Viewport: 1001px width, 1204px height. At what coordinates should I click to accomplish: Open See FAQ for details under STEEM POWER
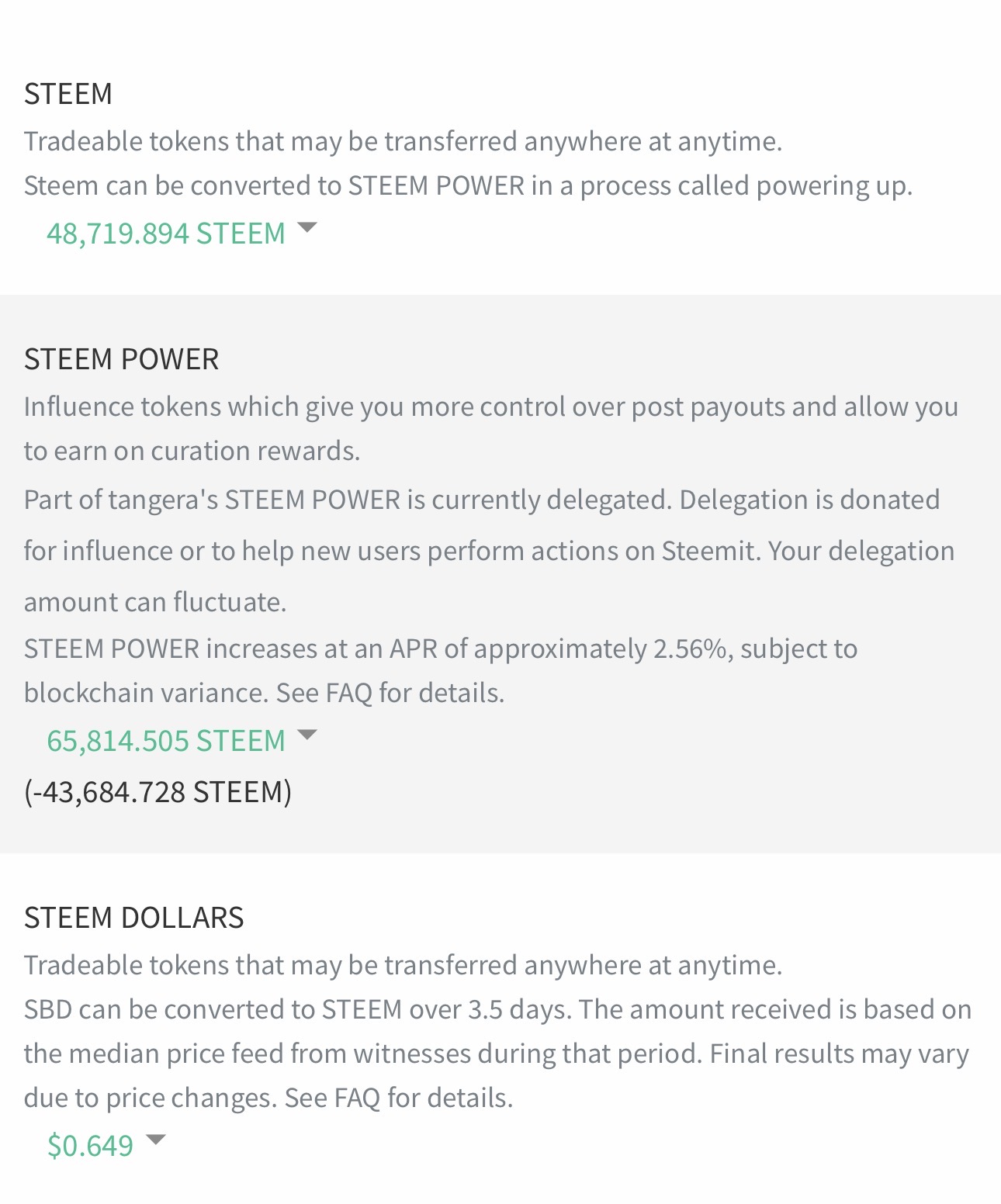pos(390,693)
